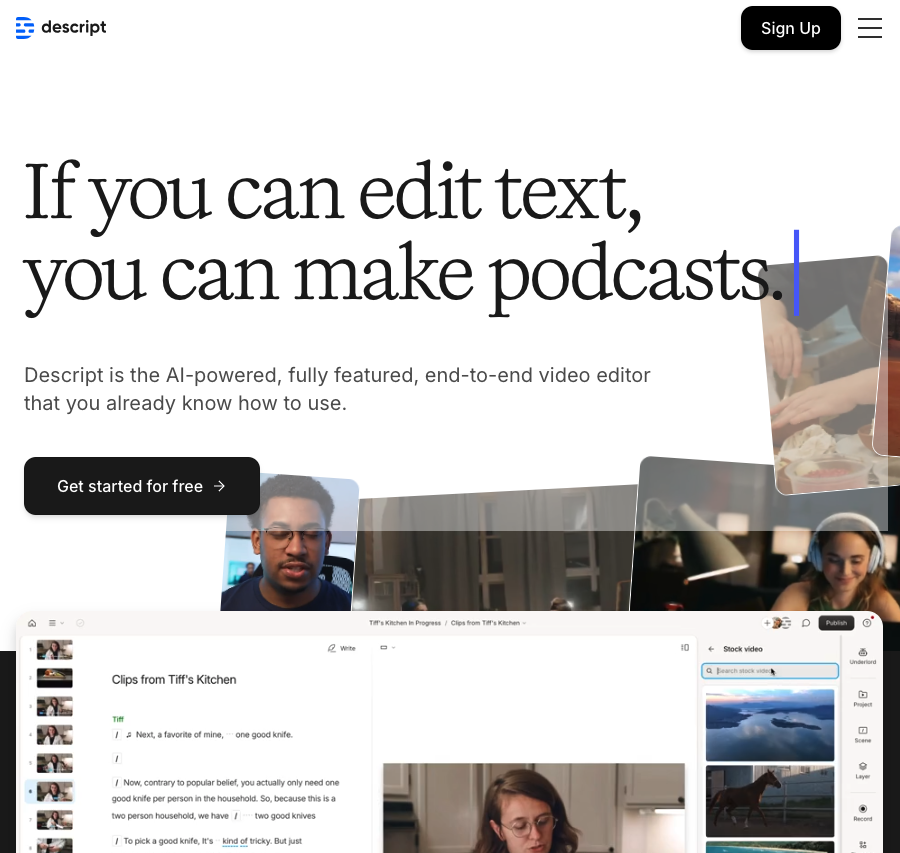Click the Tiff's Kitchen In Progress breadcrumb
Viewport: 900px width, 853px height.
tap(405, 623)
